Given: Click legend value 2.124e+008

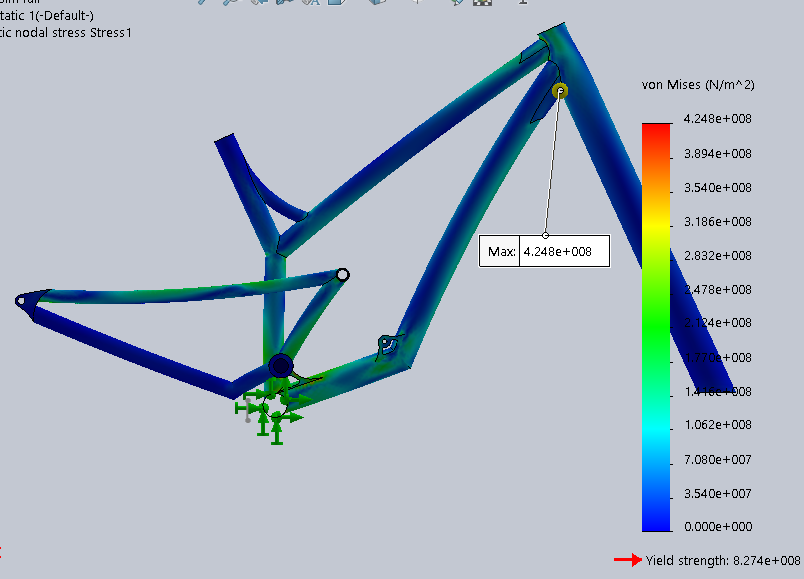Looking at the screenshot, I should pyautogui.click(x=717, y=323).
